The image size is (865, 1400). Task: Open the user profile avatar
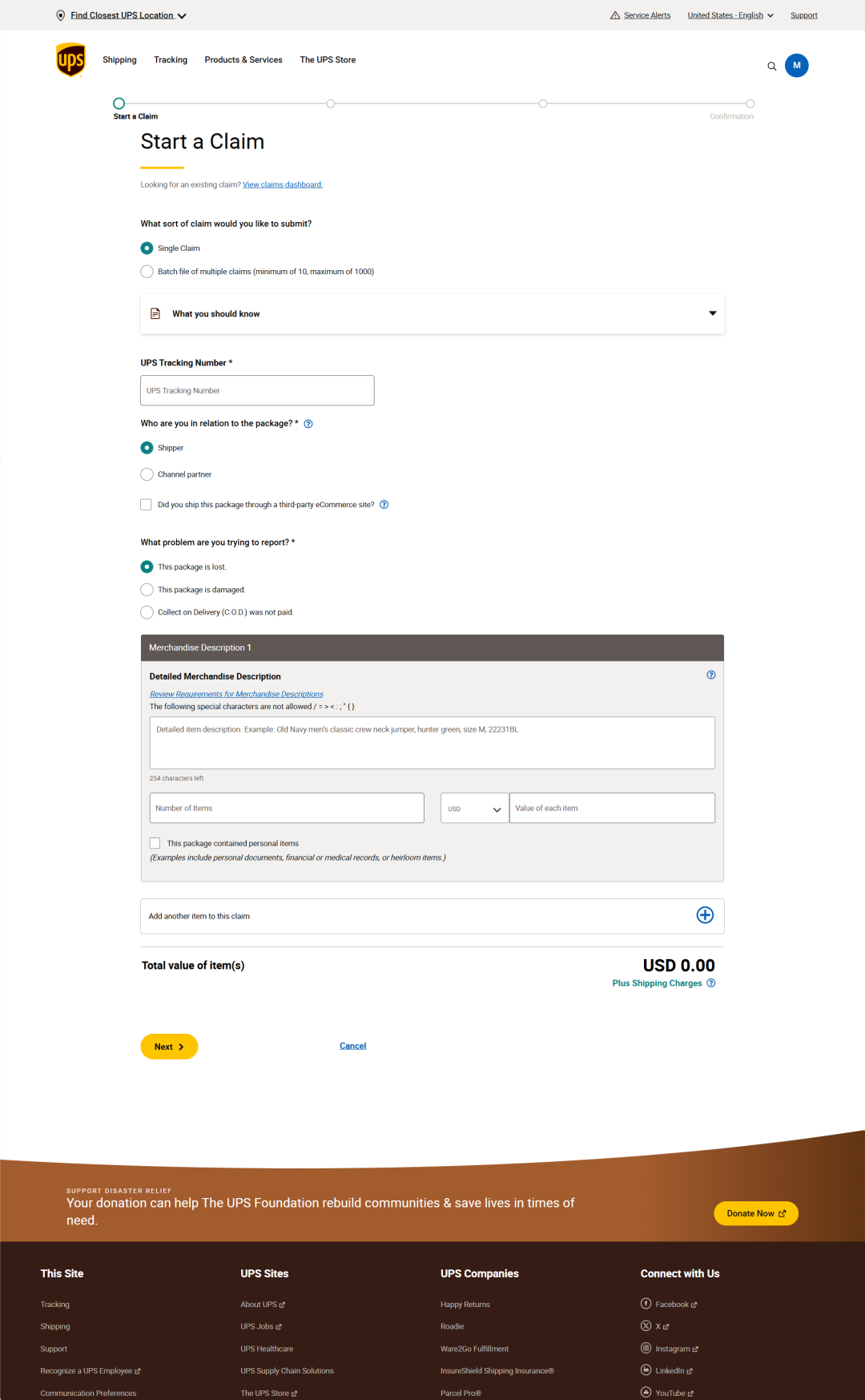(x=796, y=66)
